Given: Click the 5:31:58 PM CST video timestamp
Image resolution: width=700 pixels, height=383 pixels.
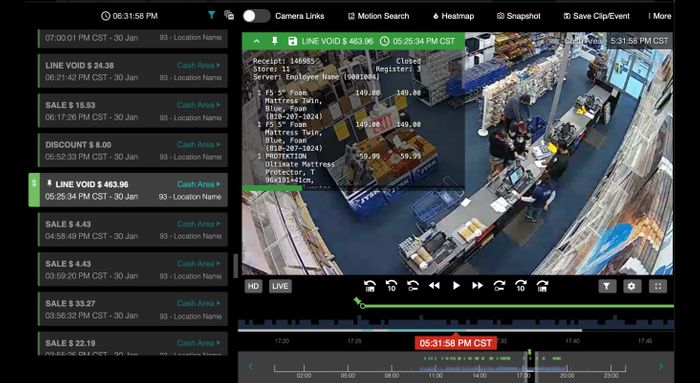Looking at the screenshot, I should point(639,41).
